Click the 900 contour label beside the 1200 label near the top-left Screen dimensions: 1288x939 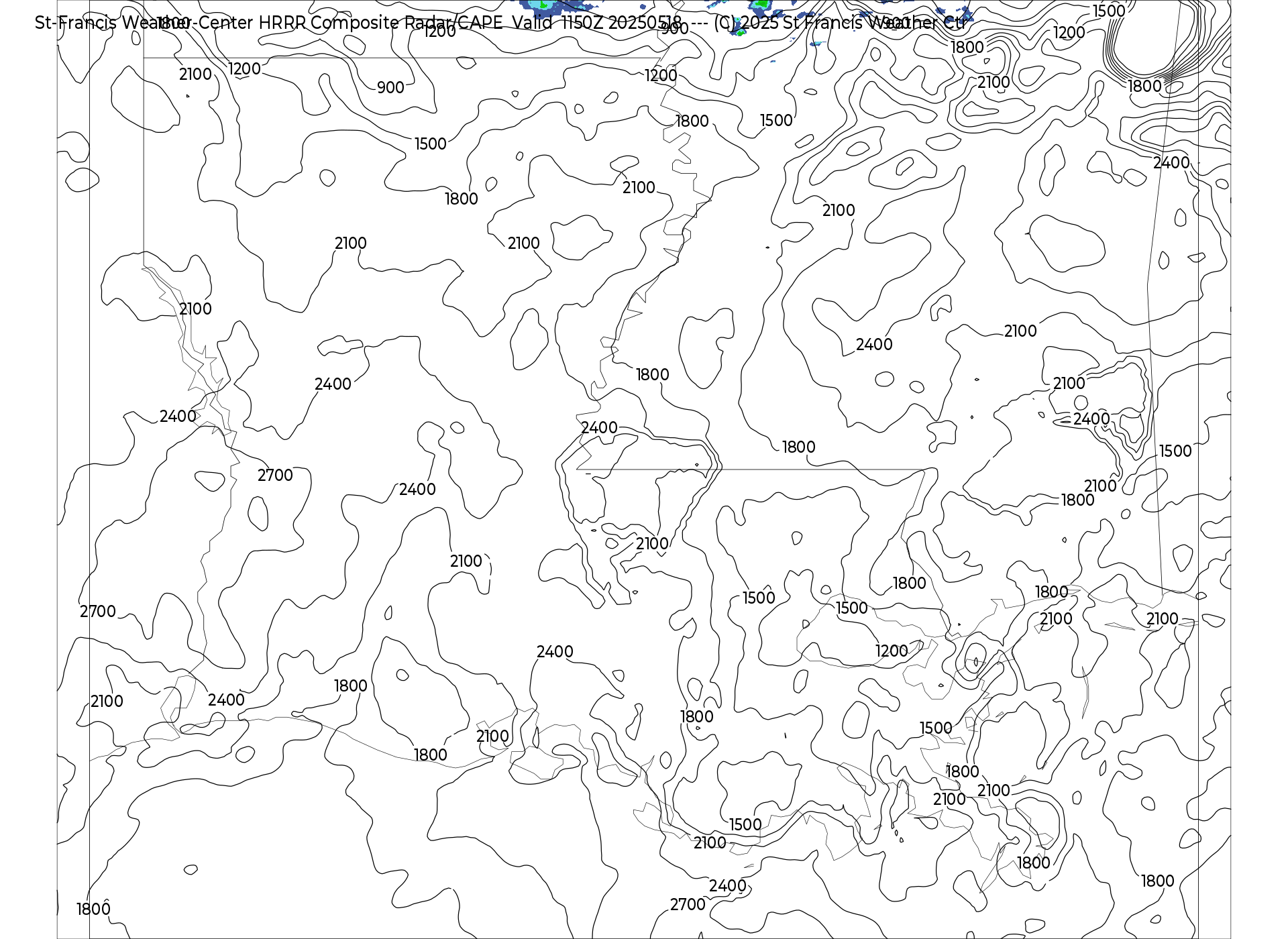tap(390, 88)
